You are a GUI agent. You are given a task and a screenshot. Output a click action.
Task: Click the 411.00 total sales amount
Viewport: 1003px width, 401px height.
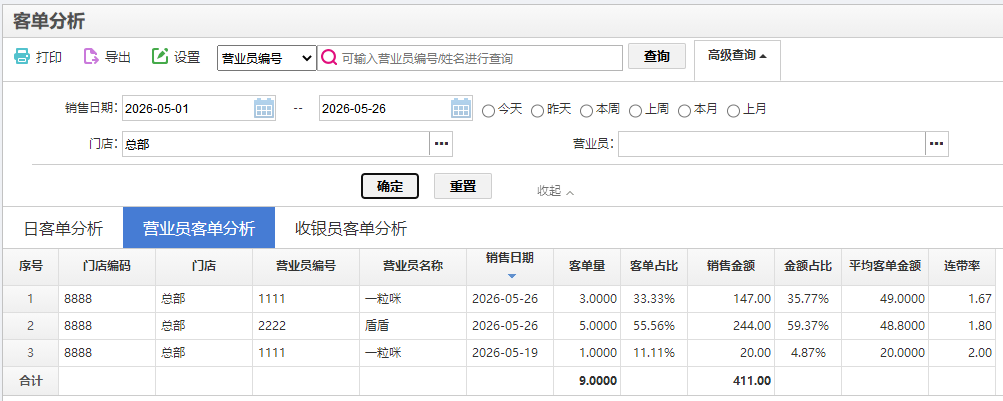pyautogui.click(x=751, y=381)
